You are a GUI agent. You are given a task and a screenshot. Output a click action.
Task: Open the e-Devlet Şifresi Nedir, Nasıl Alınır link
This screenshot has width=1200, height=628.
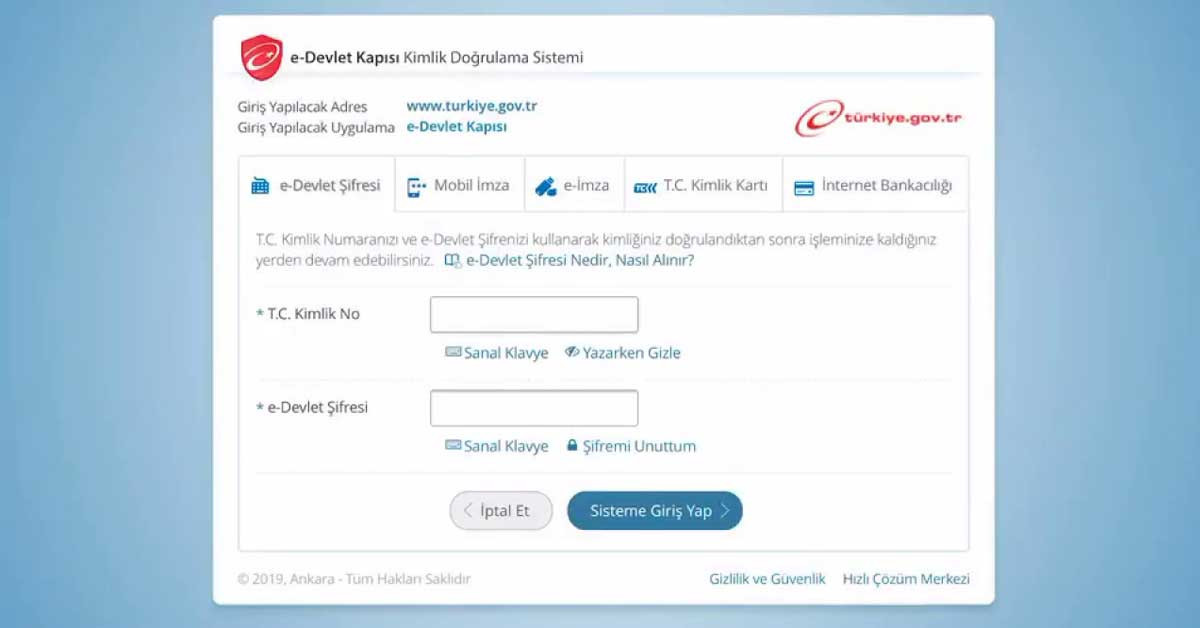tap(580, 260)
